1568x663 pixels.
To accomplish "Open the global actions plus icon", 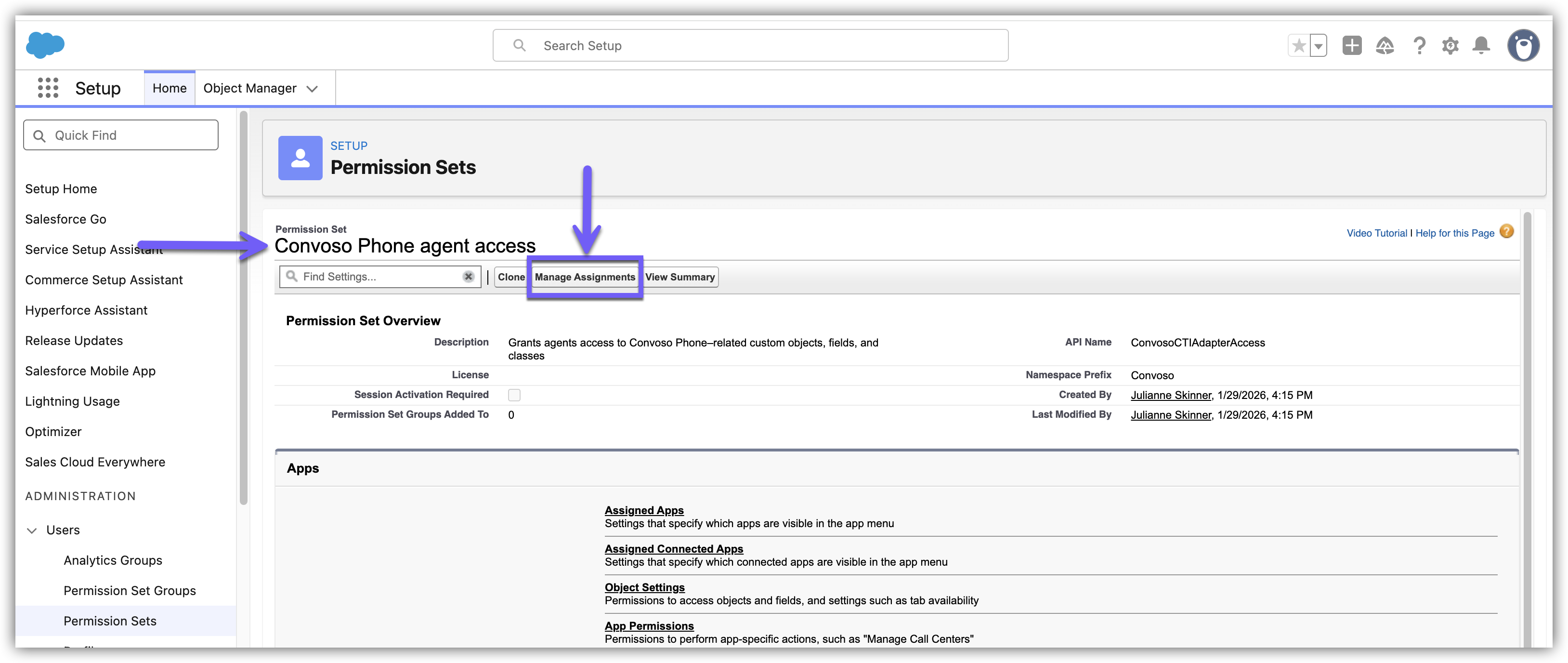I will (x=1351, y=46).
